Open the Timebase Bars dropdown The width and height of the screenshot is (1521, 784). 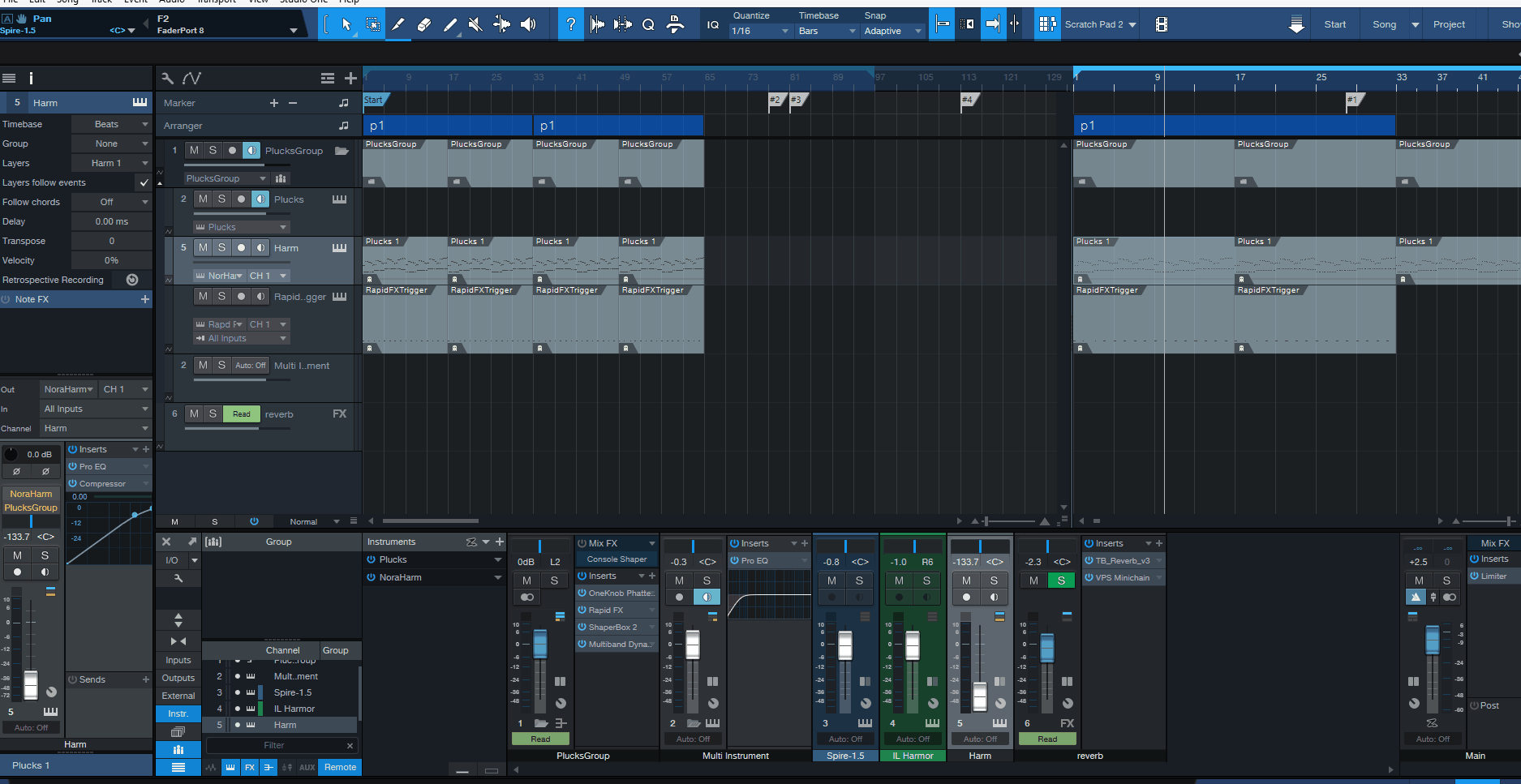click(x=827, y=31)
